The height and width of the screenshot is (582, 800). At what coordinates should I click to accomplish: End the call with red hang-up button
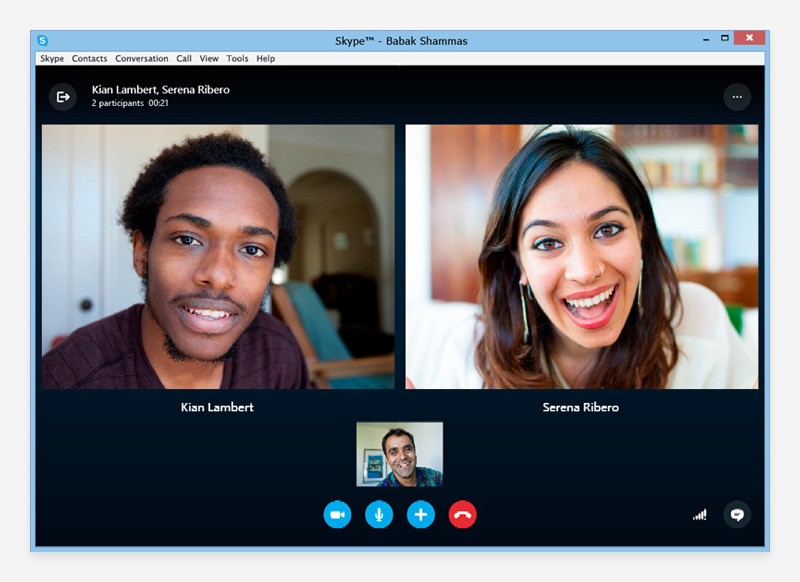pos(463,515)
